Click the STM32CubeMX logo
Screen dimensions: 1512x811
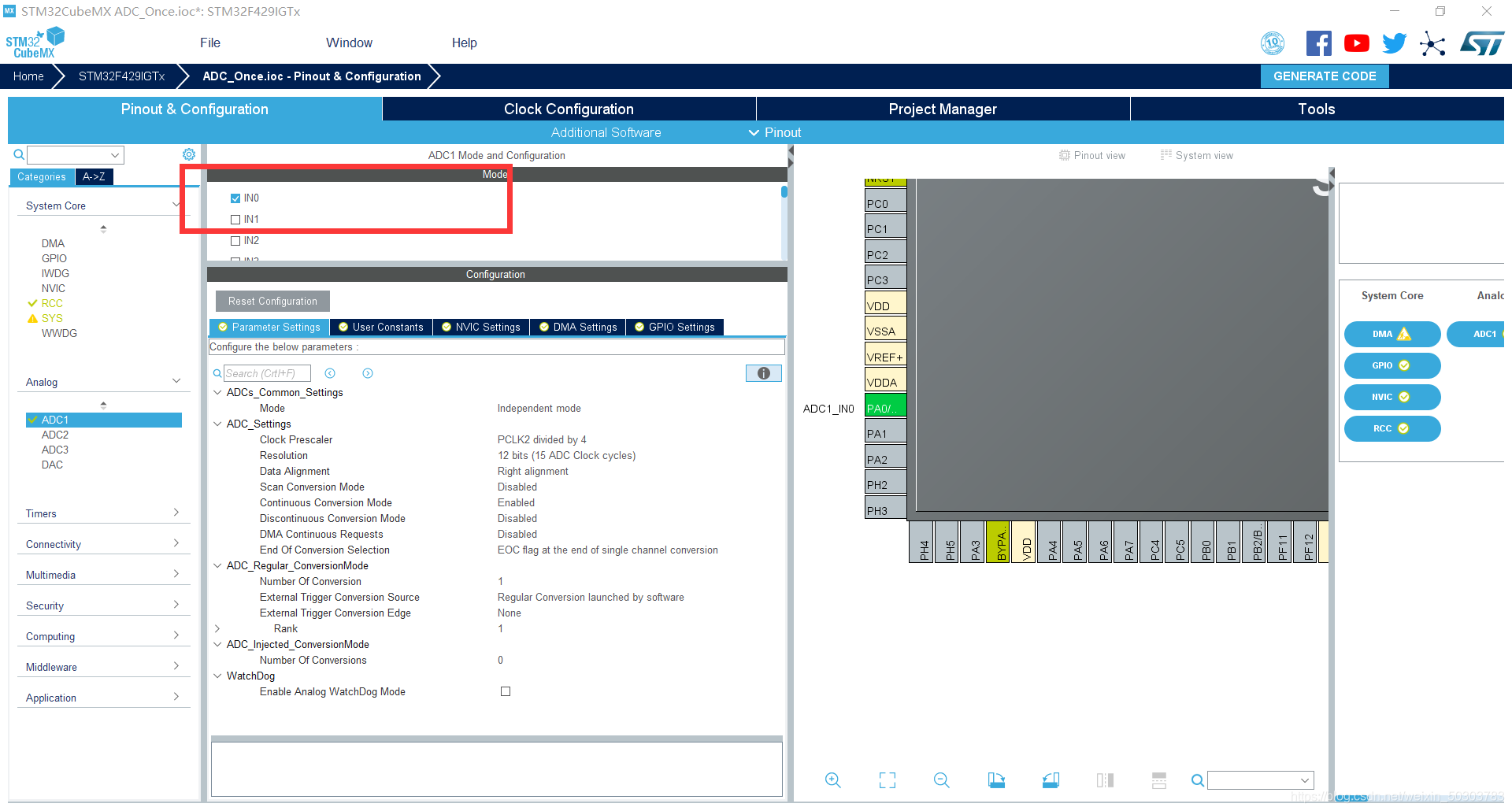point(35,43)
